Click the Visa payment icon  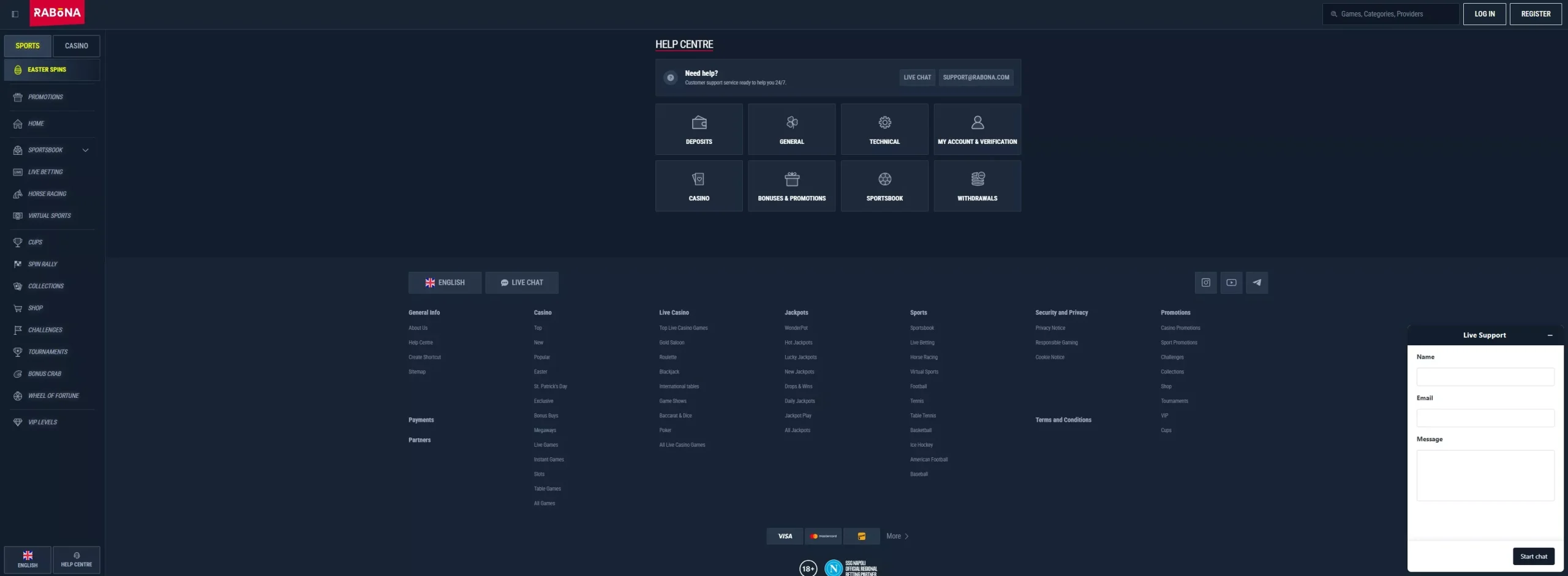[785, 536]
